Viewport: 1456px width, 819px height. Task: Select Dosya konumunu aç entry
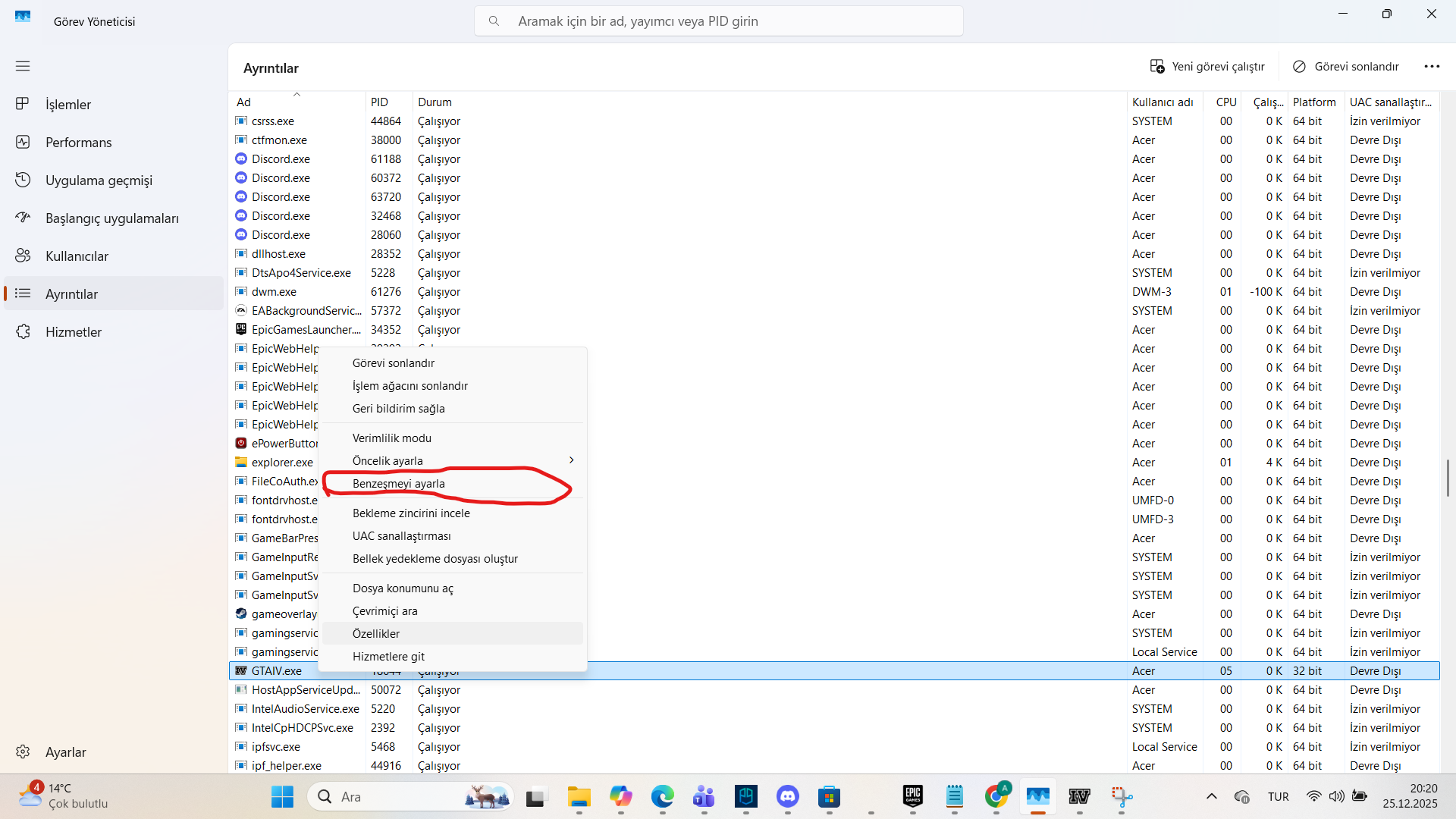(453, 588)
